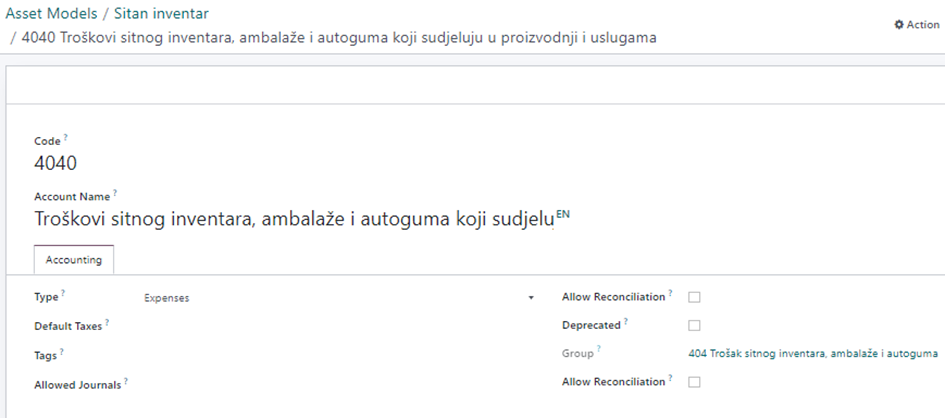Click the help icon next to Tags
This screenshot has height=418, width=945.
(x=61, y=351)
